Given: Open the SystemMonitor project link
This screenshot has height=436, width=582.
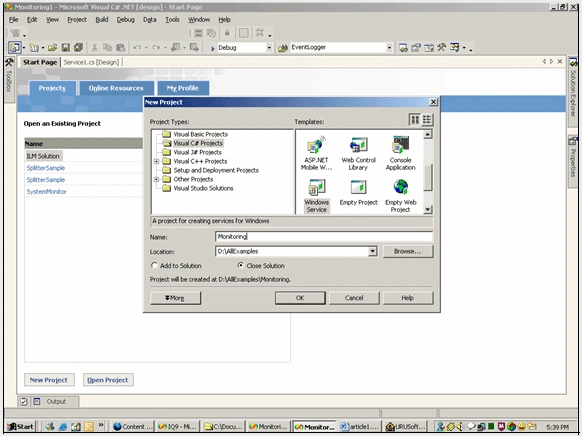Looking at the screenshot, I should [46, 191].
